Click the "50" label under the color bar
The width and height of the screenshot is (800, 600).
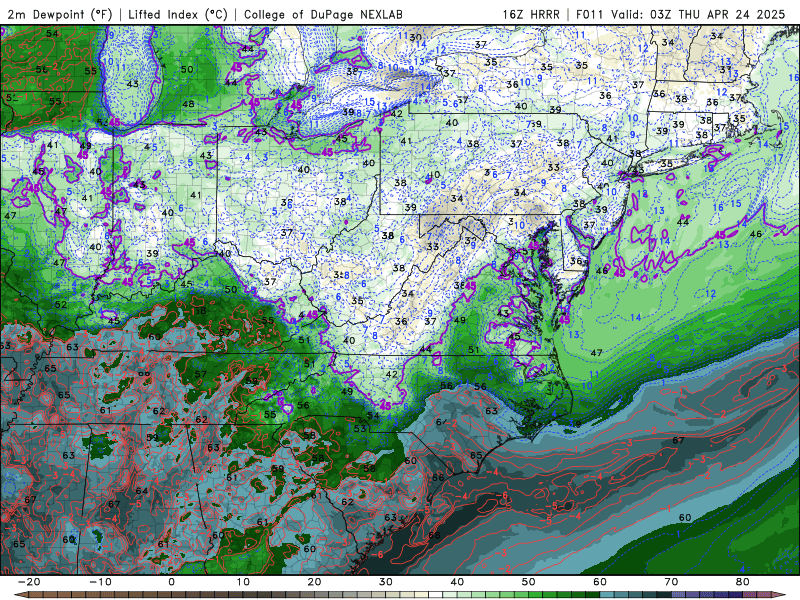pos(529,582)
